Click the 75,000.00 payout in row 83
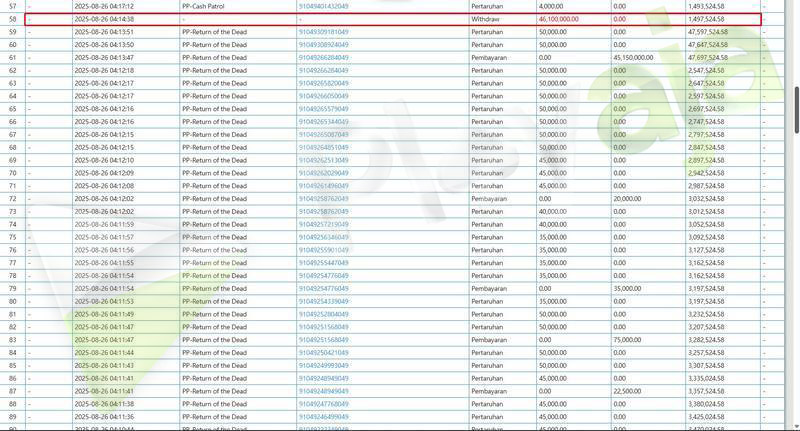 tap(627, 340)
